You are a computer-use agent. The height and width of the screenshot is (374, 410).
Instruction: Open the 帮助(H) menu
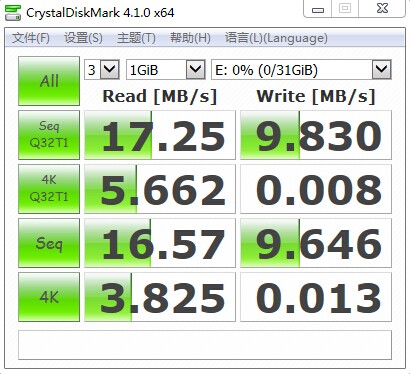[190, 38]
